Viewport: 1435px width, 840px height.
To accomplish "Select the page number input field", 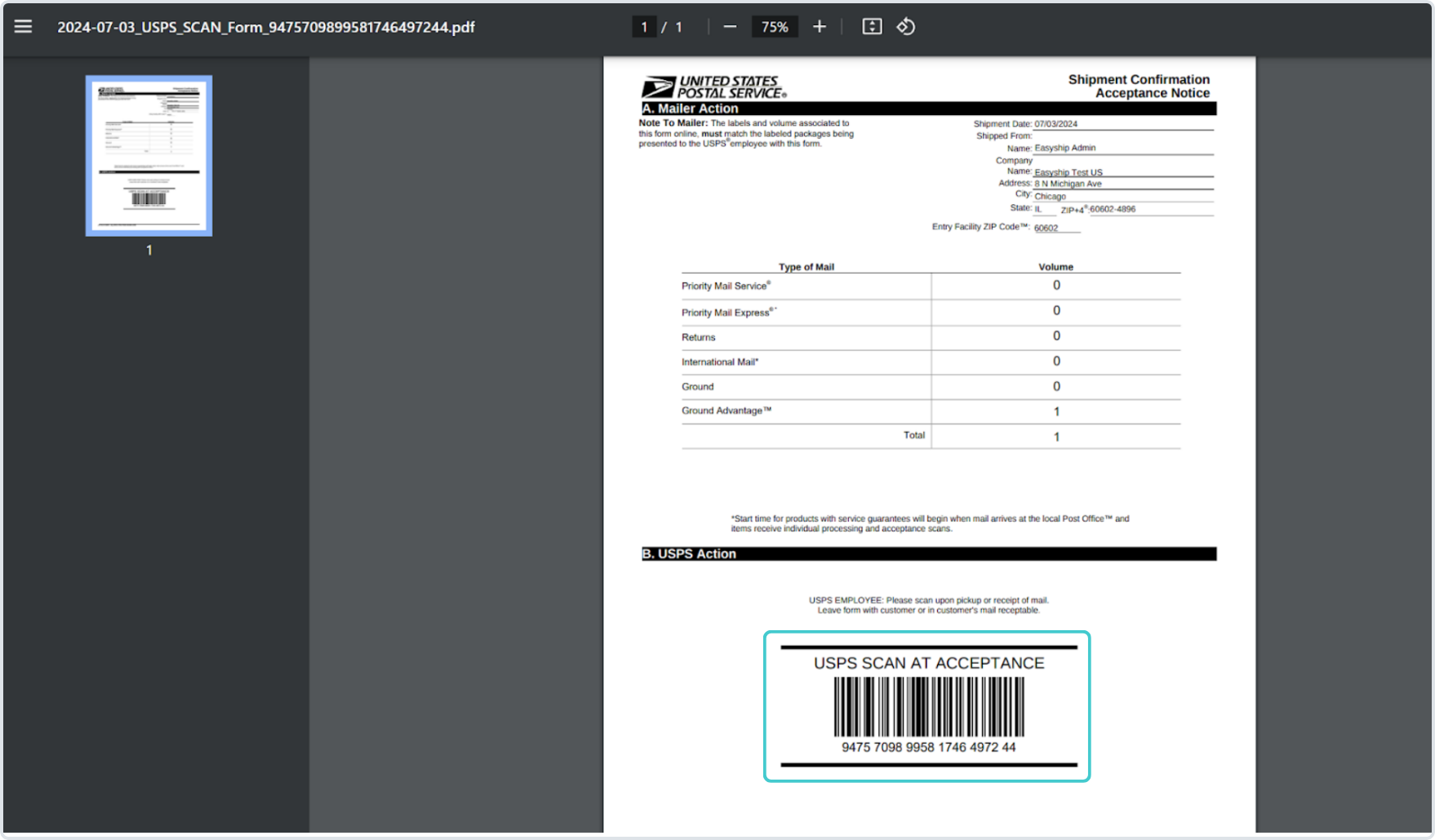I will [644, 27].
